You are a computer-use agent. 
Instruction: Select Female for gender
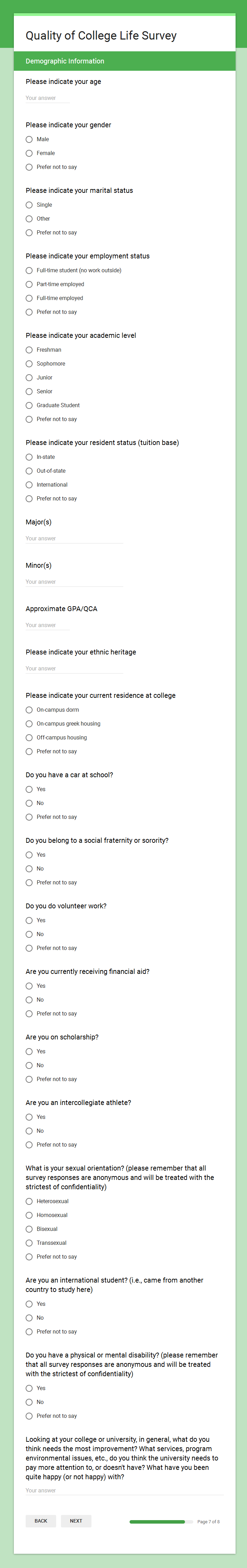(29, 153)
